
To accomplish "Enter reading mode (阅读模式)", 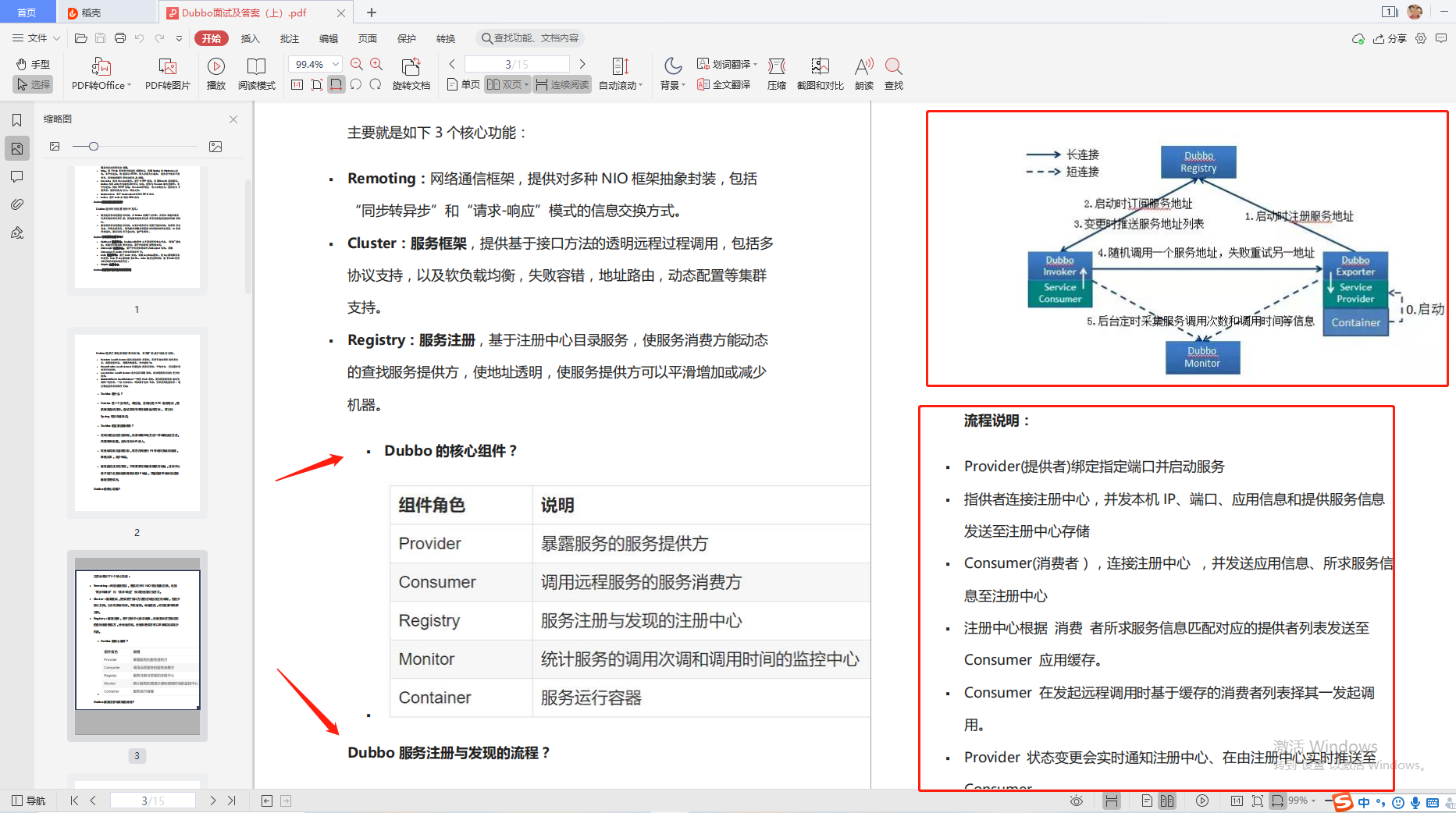I will (x=256, y=74).
